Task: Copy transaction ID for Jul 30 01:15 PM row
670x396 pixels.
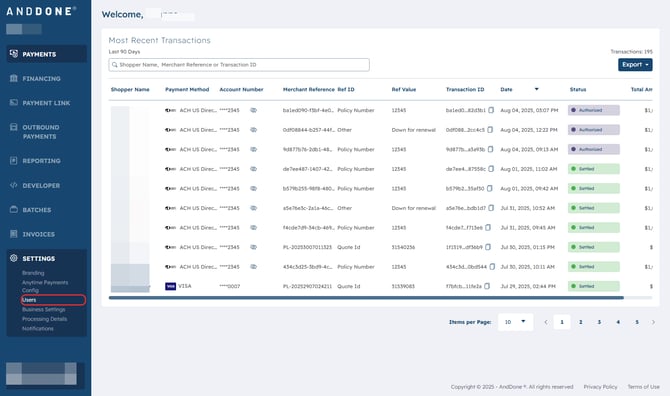Action: click(488, 247)
